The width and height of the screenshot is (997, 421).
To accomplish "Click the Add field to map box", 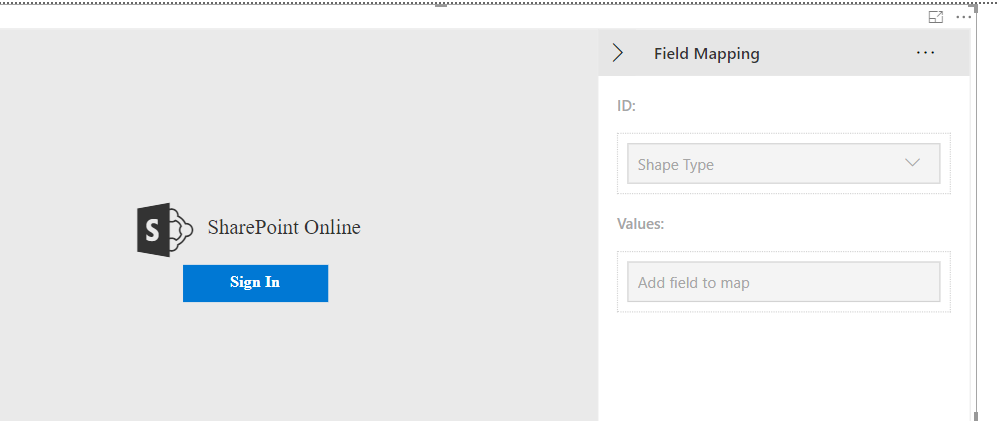I will 783,282.
